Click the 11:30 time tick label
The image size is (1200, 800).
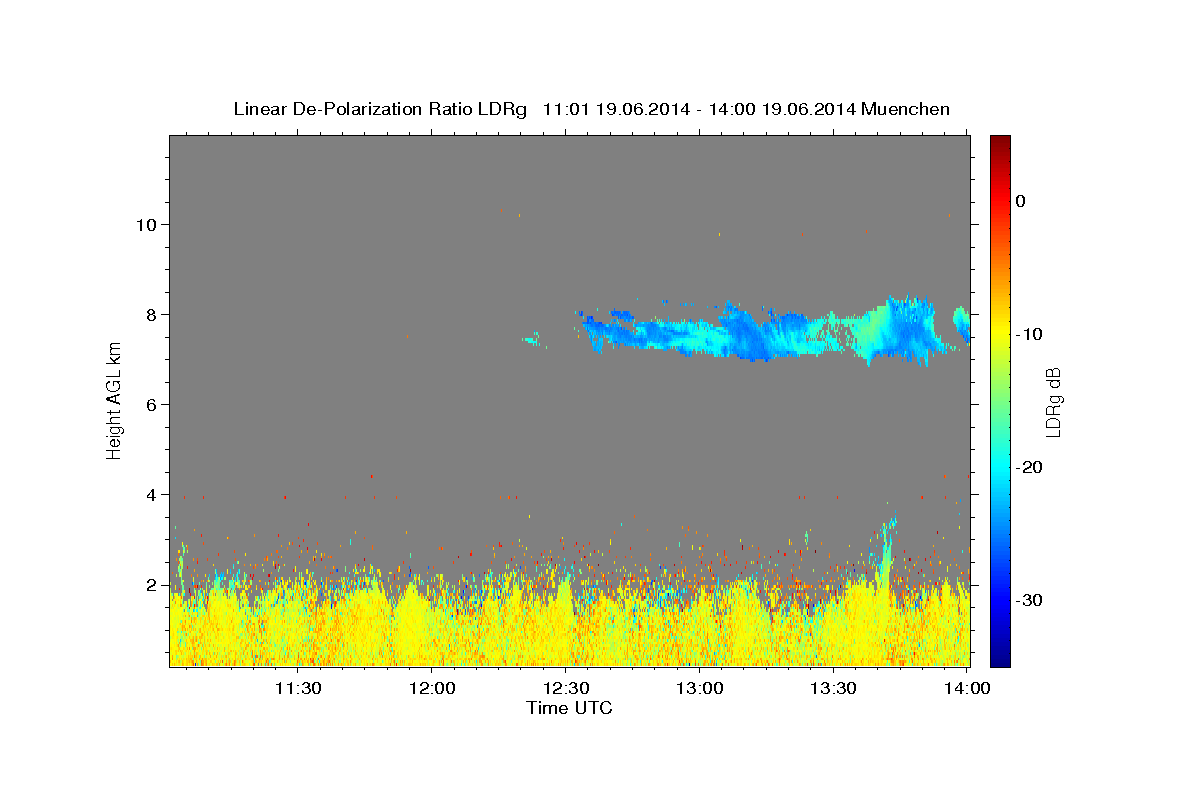[x=298, y=688]
